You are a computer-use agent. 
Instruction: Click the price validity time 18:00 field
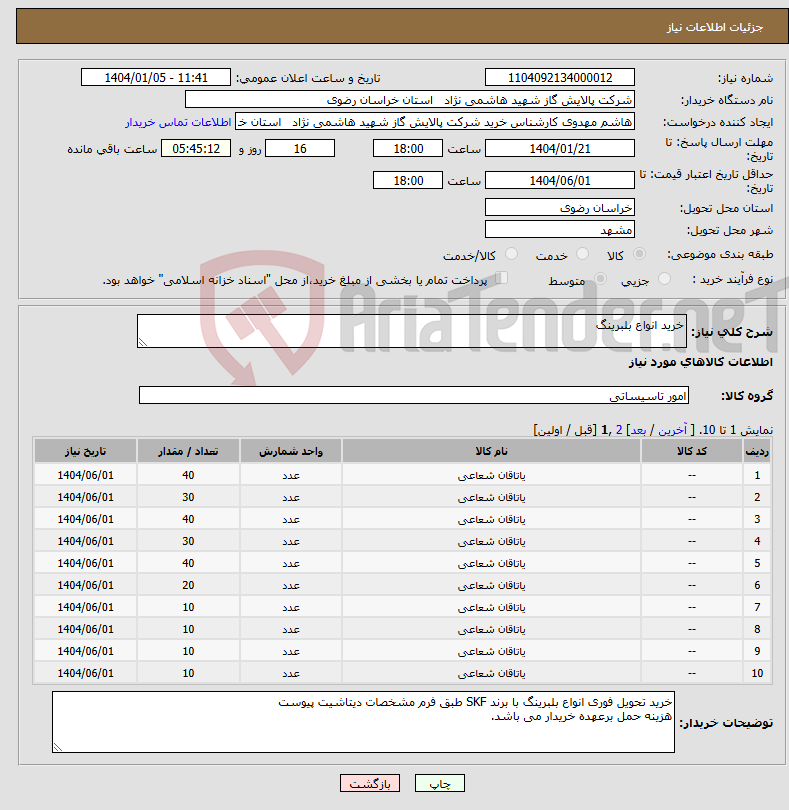[x=408, y=181]
